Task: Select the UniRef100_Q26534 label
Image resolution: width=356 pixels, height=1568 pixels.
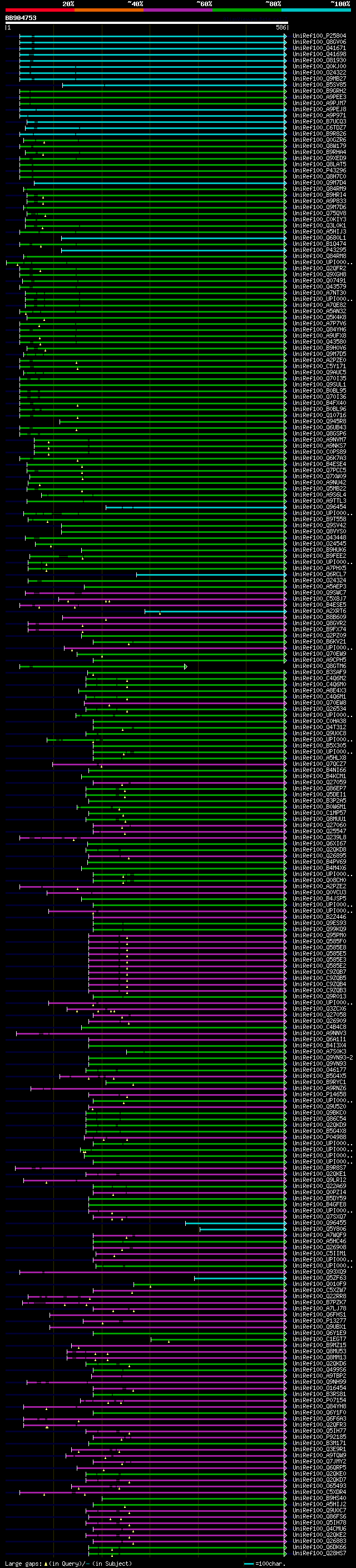Action: click(319, 709)
